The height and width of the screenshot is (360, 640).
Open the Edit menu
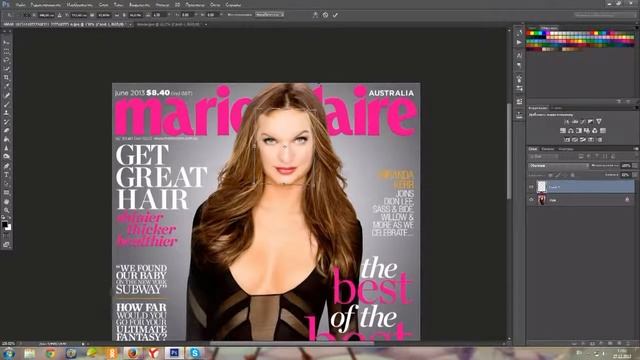click(x=46, y=5)
